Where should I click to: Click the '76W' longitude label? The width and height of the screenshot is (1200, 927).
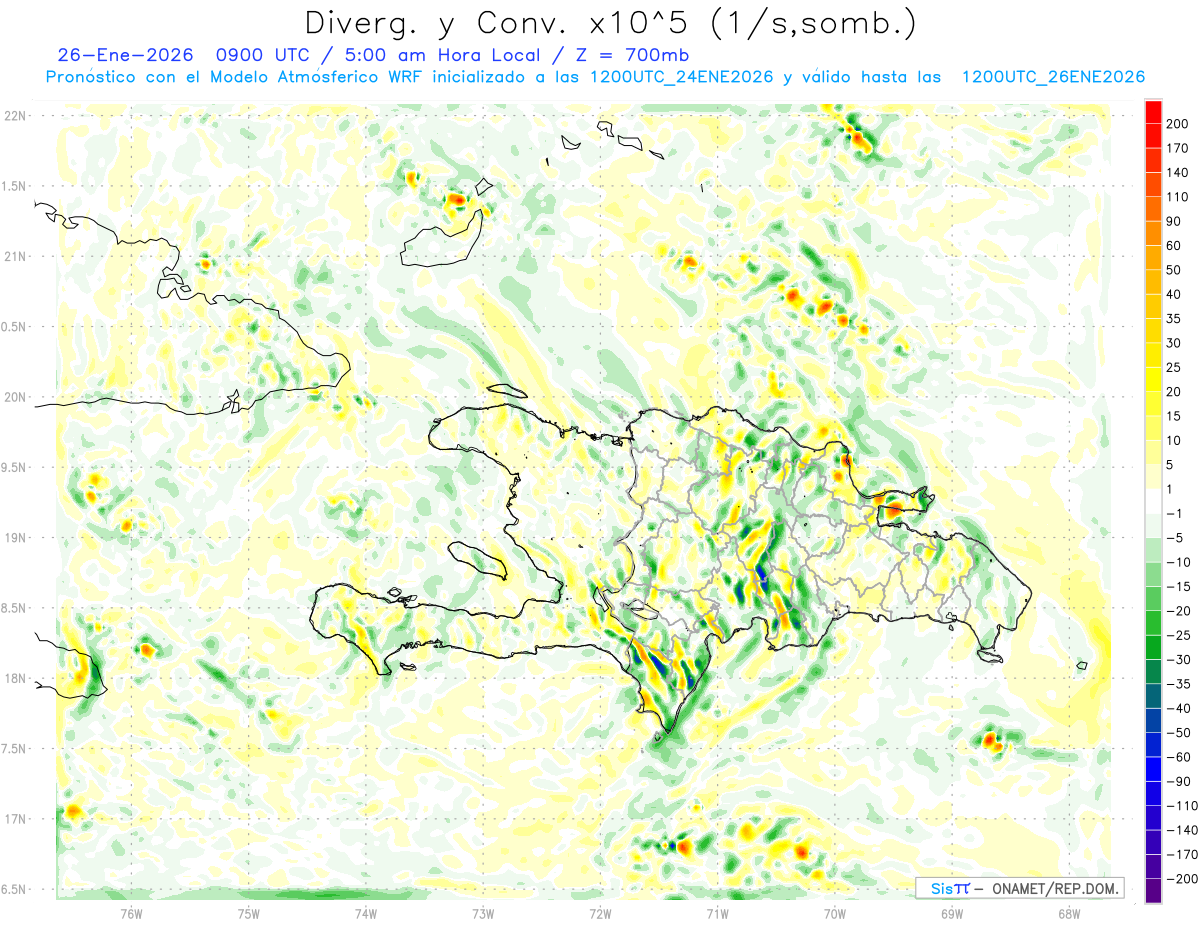(x=131, y=913)
